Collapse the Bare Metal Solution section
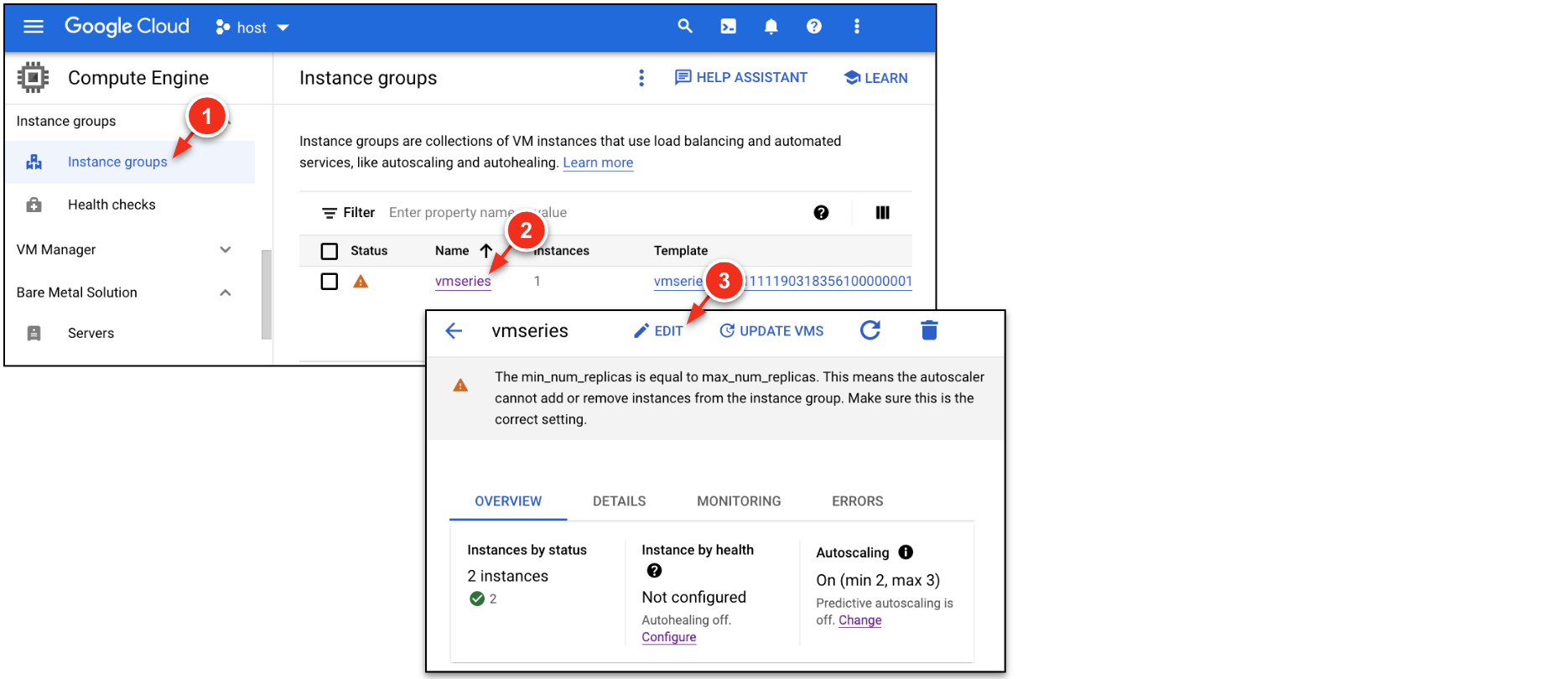 tap(225, 293)
